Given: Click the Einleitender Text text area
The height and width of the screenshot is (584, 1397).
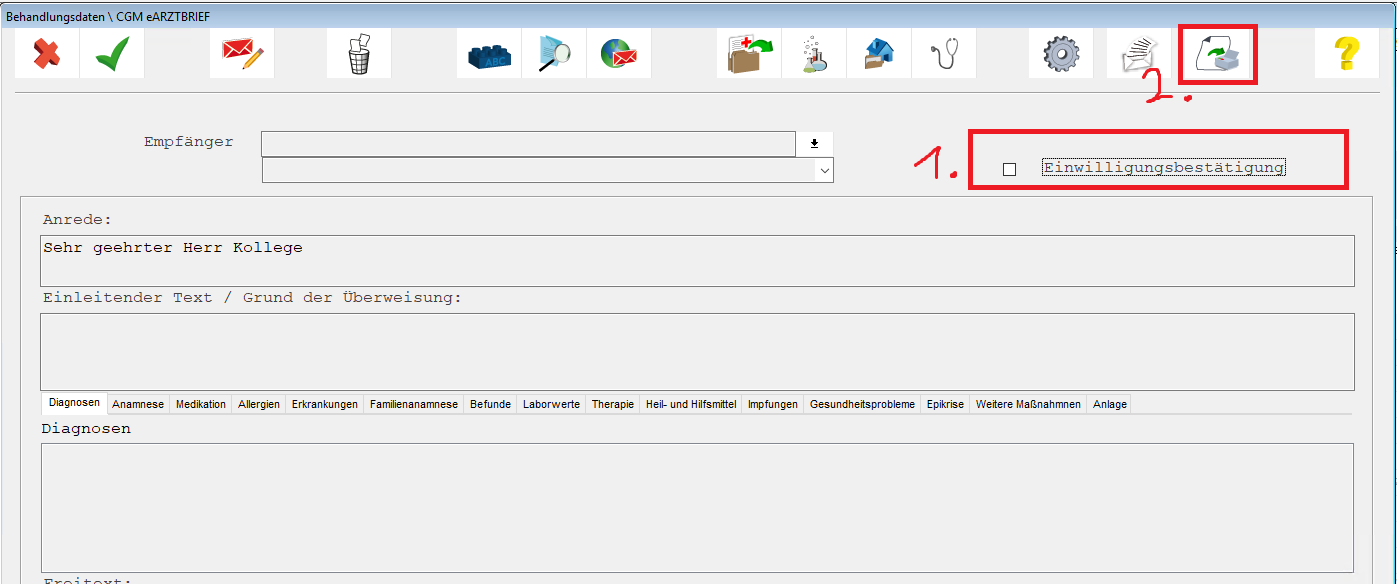Looking at the screenshot, I should pyautogui.click(x=698, y=351).
